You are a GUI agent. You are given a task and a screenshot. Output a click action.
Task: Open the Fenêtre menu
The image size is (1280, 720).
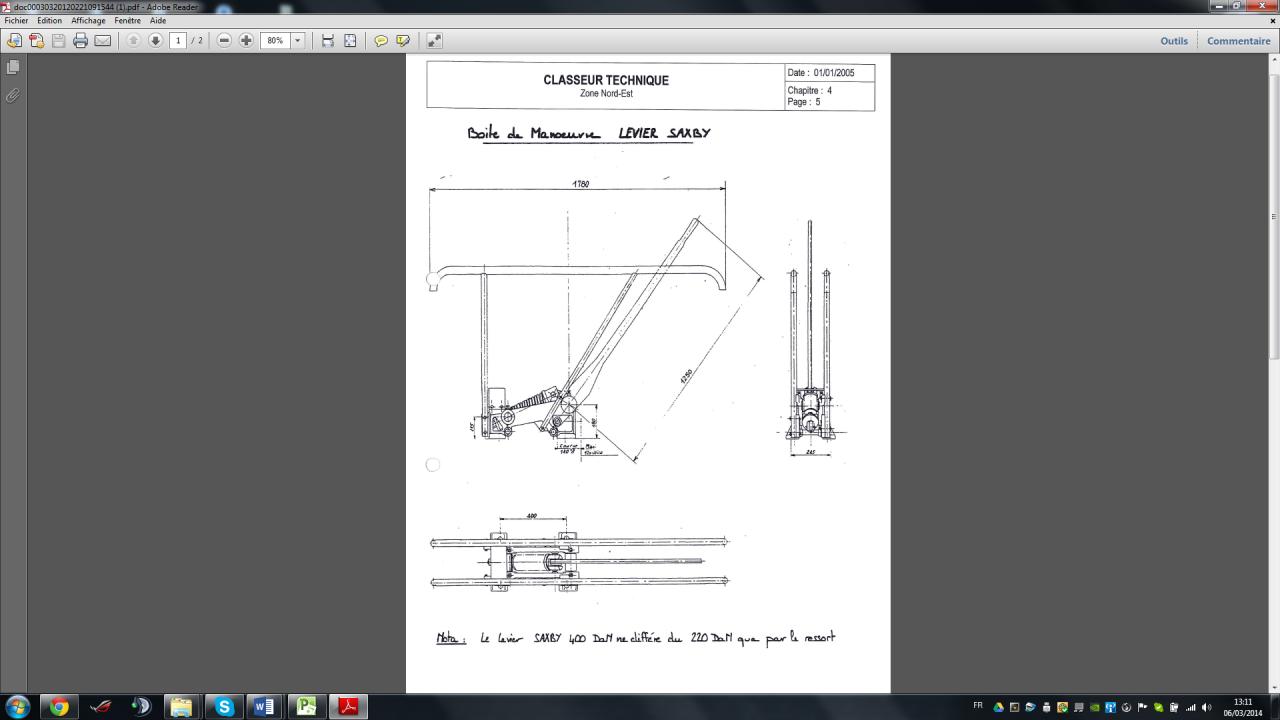coord(127,21)
